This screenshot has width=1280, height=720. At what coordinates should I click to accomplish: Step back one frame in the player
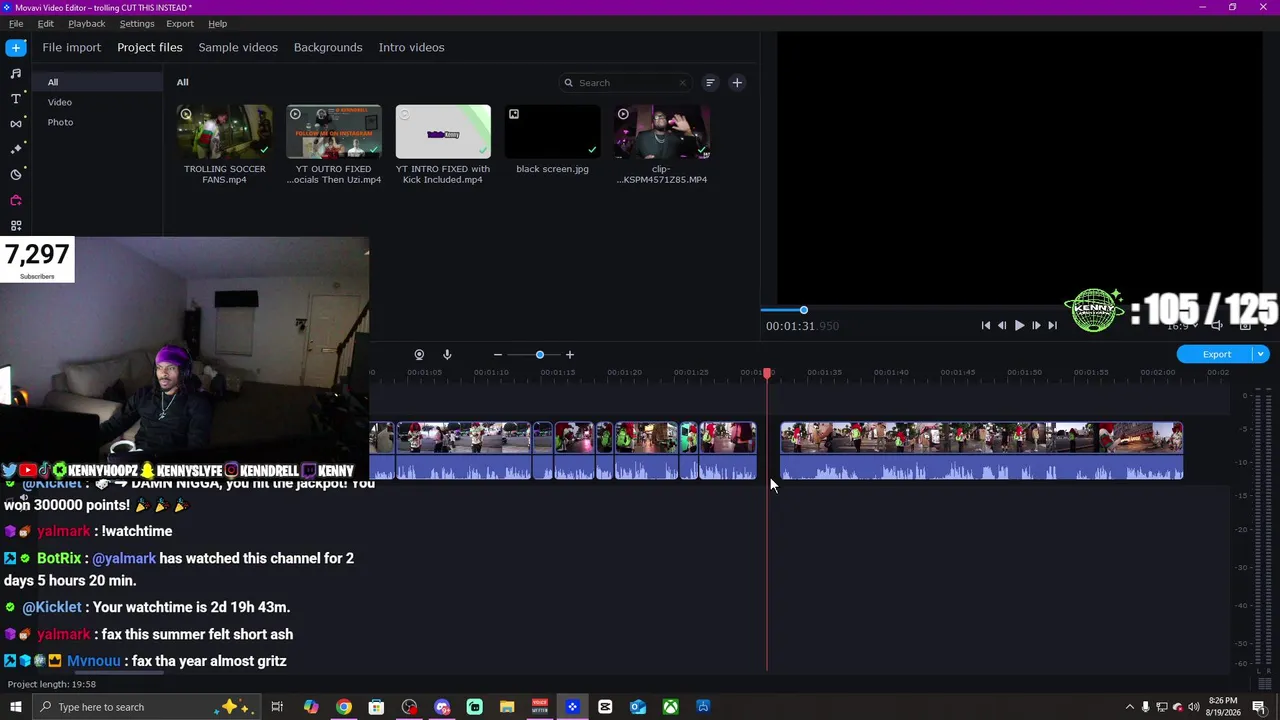click(x=1002, y=325)
